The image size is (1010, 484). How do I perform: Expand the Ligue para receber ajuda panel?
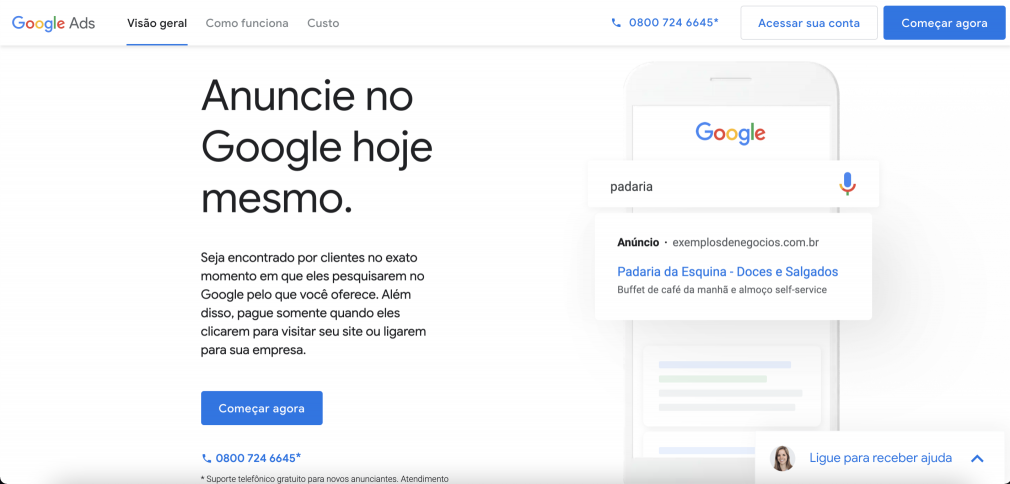coord(977,458)
